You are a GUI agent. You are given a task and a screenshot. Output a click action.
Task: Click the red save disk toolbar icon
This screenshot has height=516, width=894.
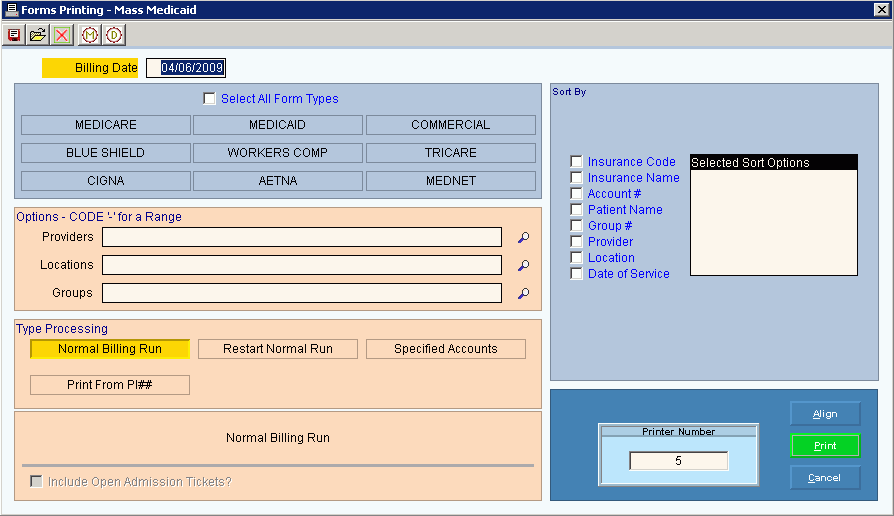pyautogui.click(x=14, y=35)
